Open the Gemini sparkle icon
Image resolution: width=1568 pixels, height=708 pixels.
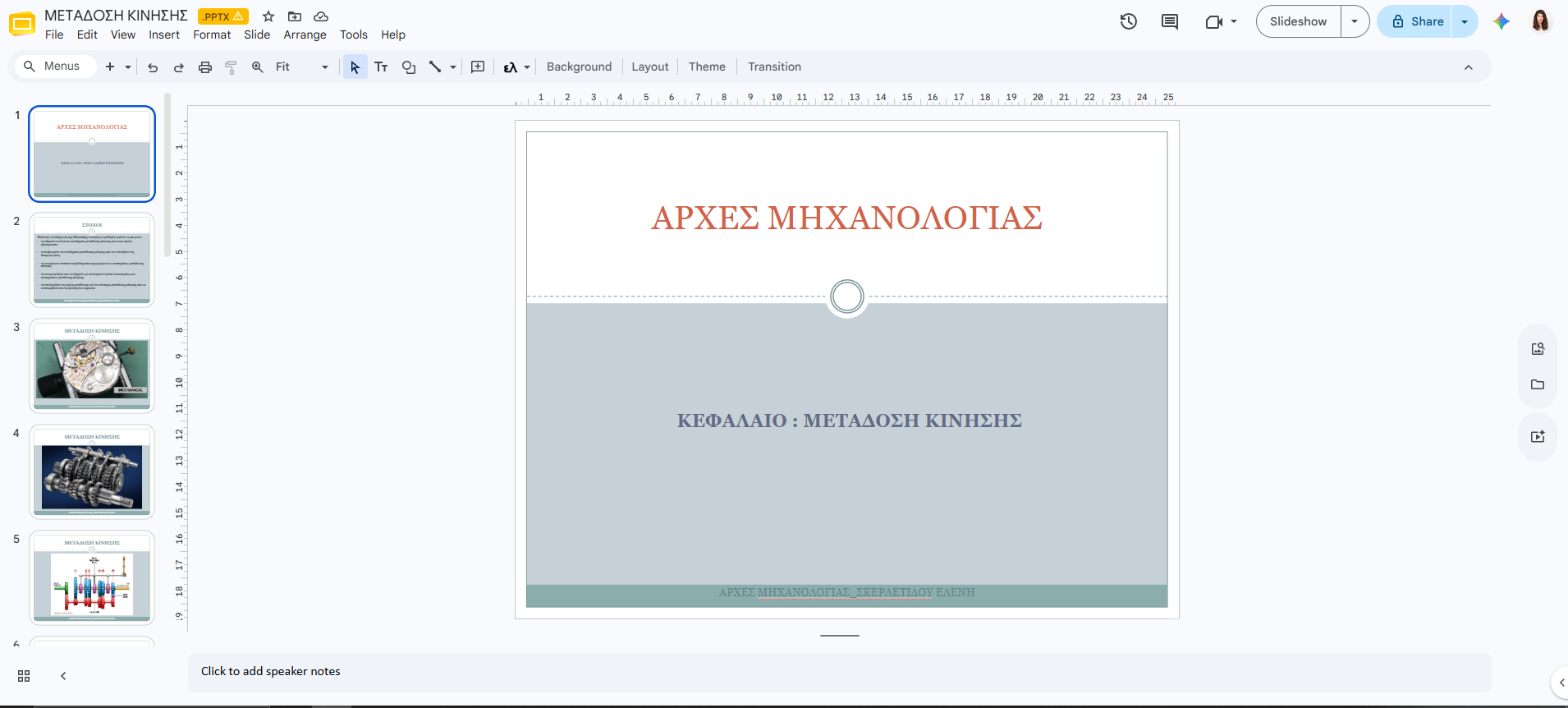[1502, 21]
